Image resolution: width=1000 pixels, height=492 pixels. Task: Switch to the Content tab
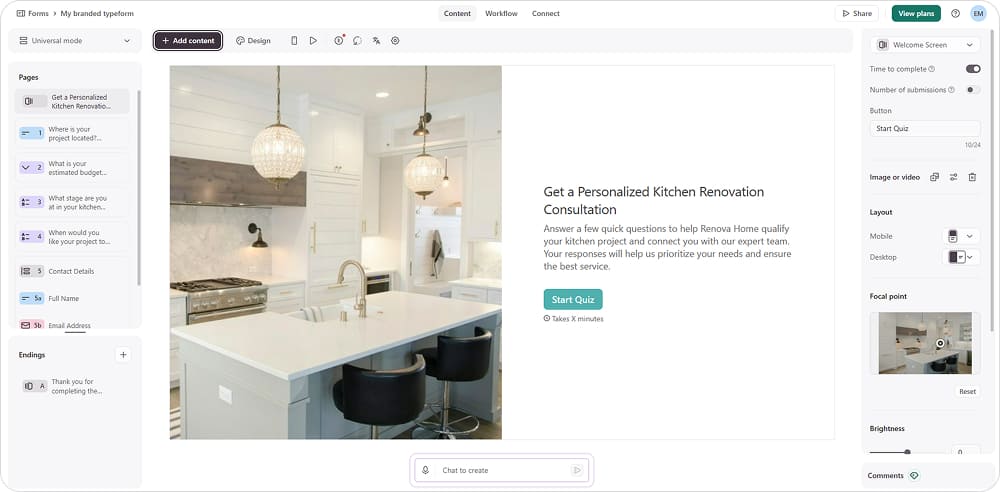click(x=457, y=13)
